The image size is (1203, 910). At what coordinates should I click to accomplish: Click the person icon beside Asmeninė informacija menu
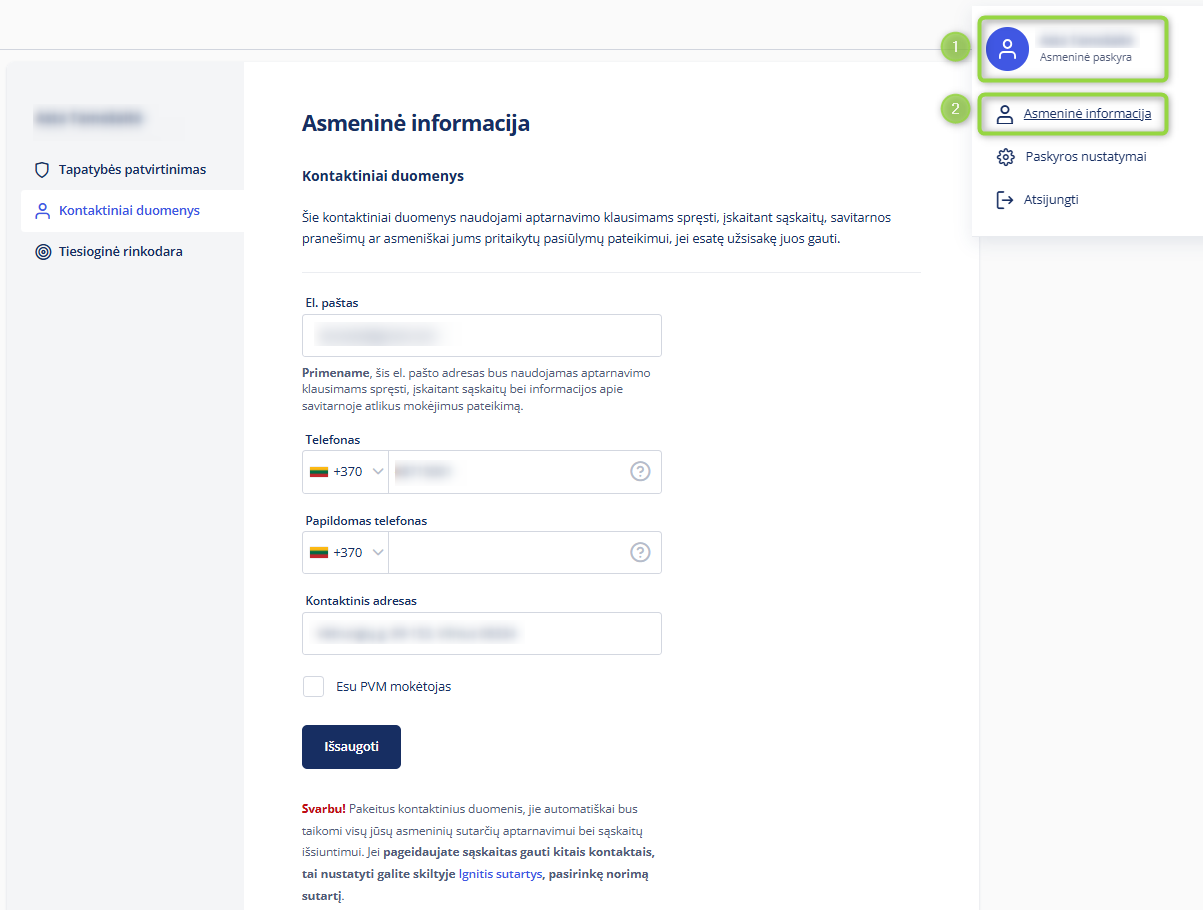pyautogui.click(x=1004, y=114)
